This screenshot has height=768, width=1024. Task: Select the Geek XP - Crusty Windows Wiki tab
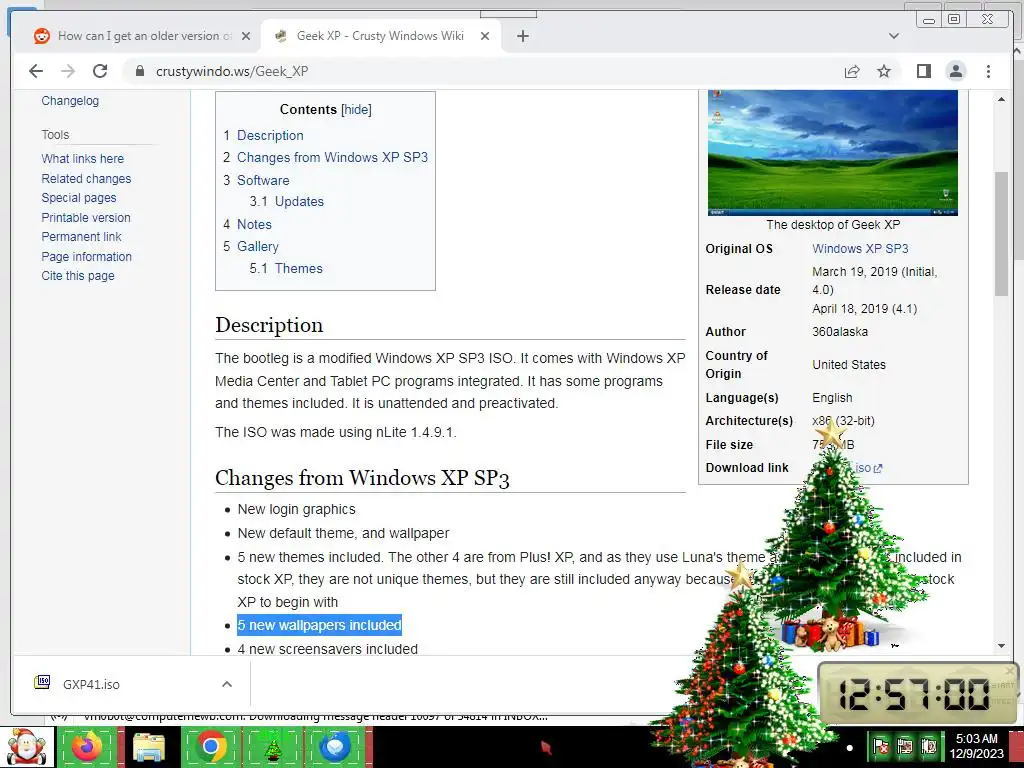click(380, 36)
